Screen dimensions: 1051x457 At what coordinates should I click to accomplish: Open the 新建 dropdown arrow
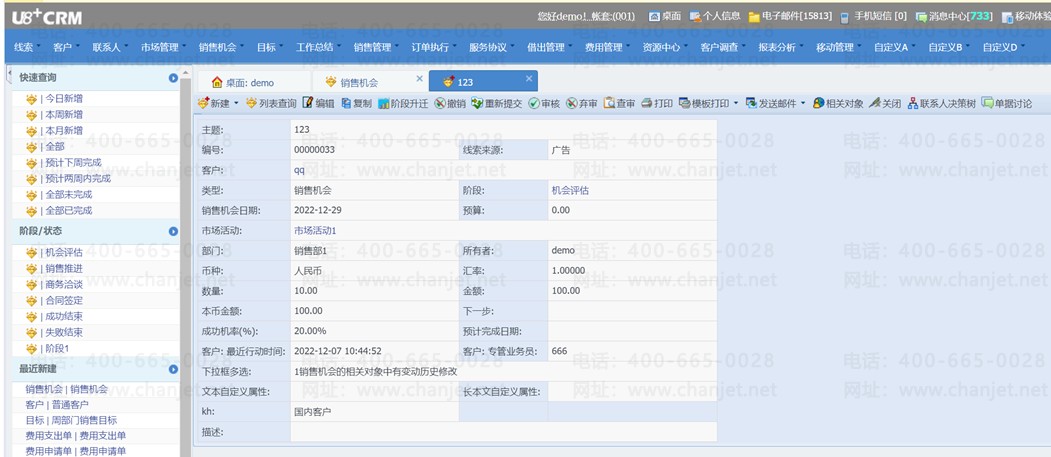pos(236,104)
